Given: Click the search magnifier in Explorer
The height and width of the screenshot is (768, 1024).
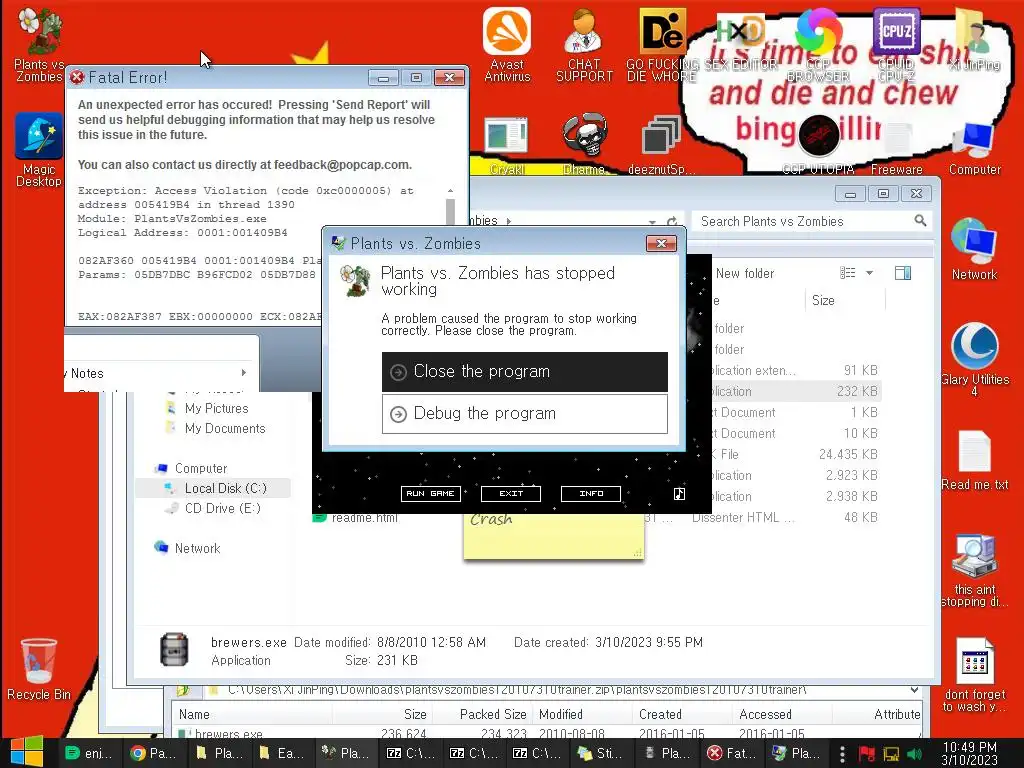Looking at the screenshot, I should point(920,221).
